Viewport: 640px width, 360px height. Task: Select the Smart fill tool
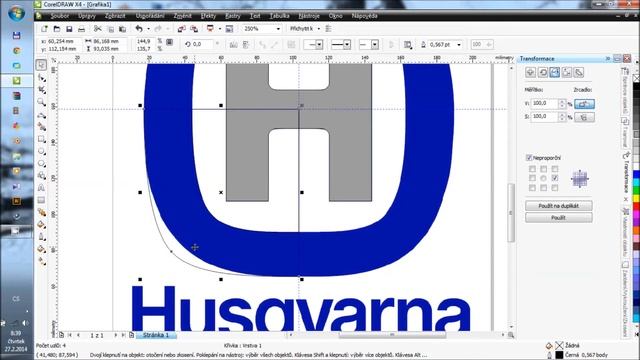pos(41,127)
